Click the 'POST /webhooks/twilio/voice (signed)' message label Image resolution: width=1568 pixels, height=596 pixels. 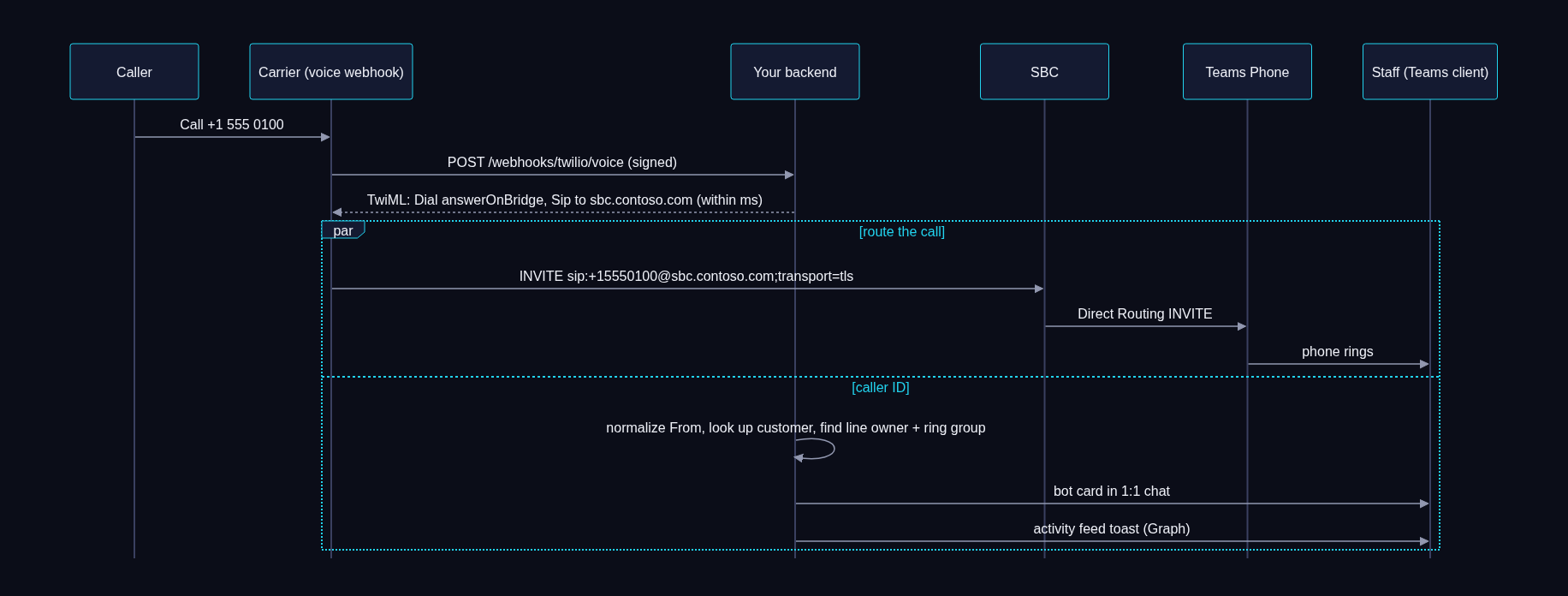click(562, 163)
